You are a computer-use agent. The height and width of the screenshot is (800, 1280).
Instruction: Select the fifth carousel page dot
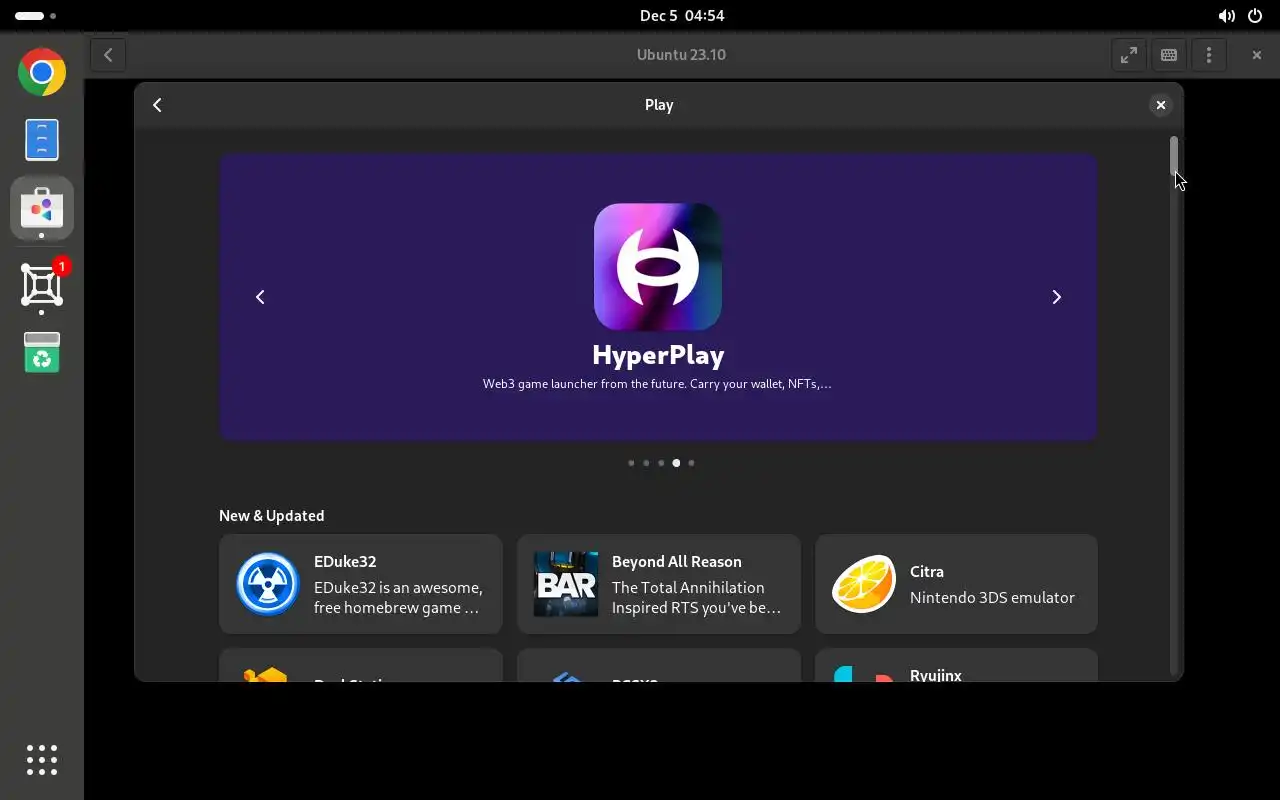click(x=691, y=463)
